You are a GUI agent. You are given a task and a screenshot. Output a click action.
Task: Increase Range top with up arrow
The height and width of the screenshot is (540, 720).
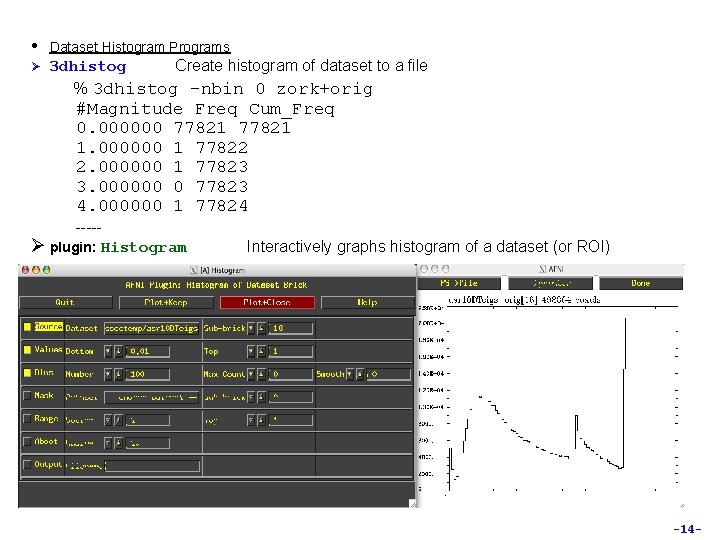[x=261, y=420]
